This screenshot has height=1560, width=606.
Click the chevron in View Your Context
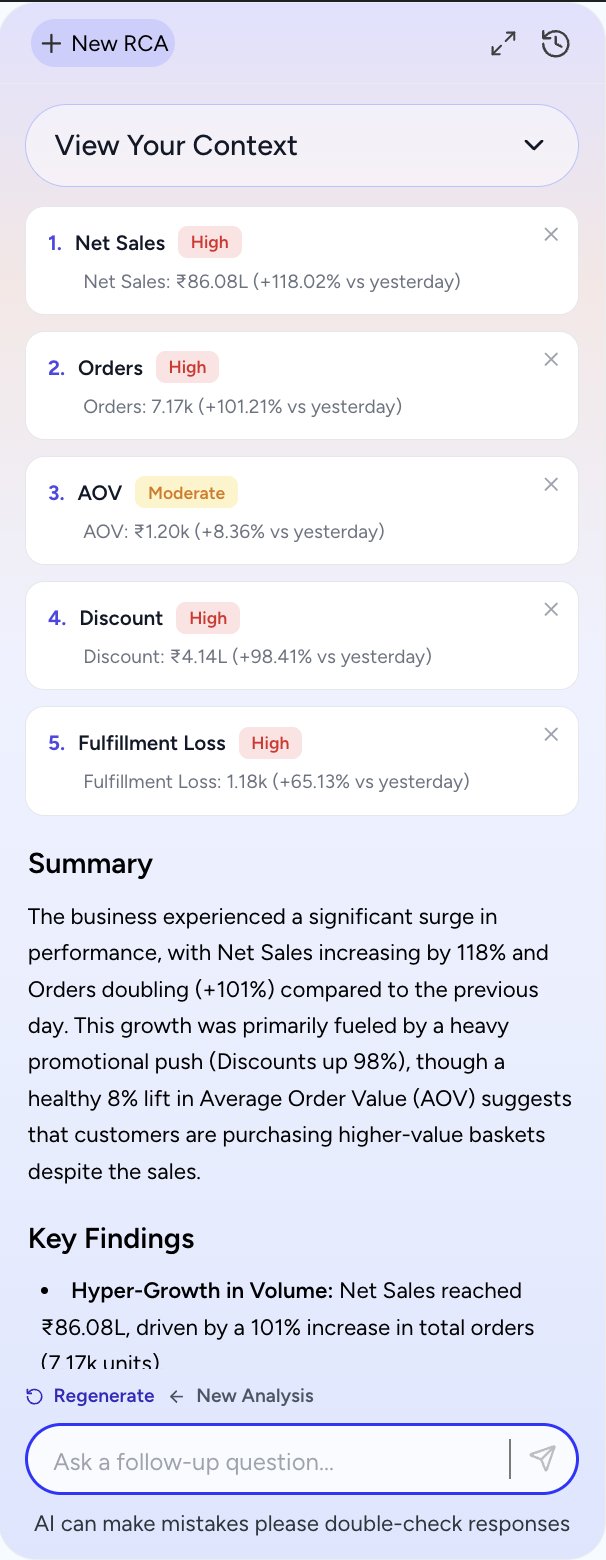[534, 145]
